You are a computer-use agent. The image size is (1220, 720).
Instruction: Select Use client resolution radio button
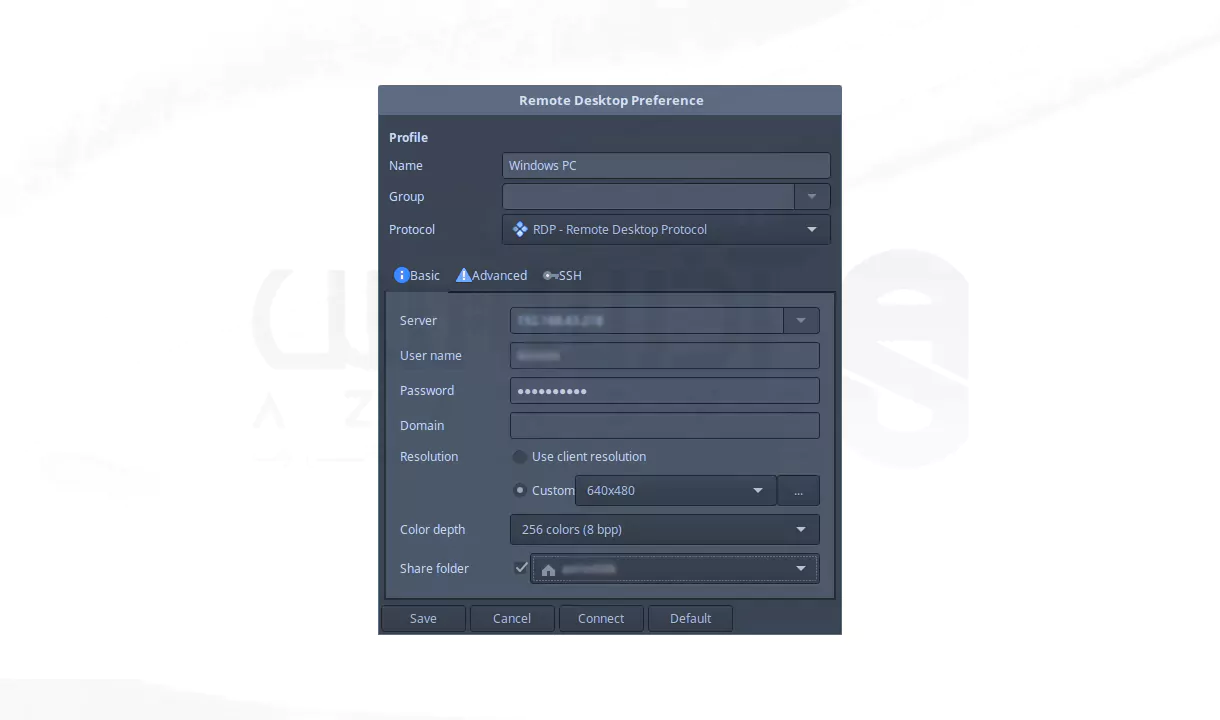tap(520, 457)
